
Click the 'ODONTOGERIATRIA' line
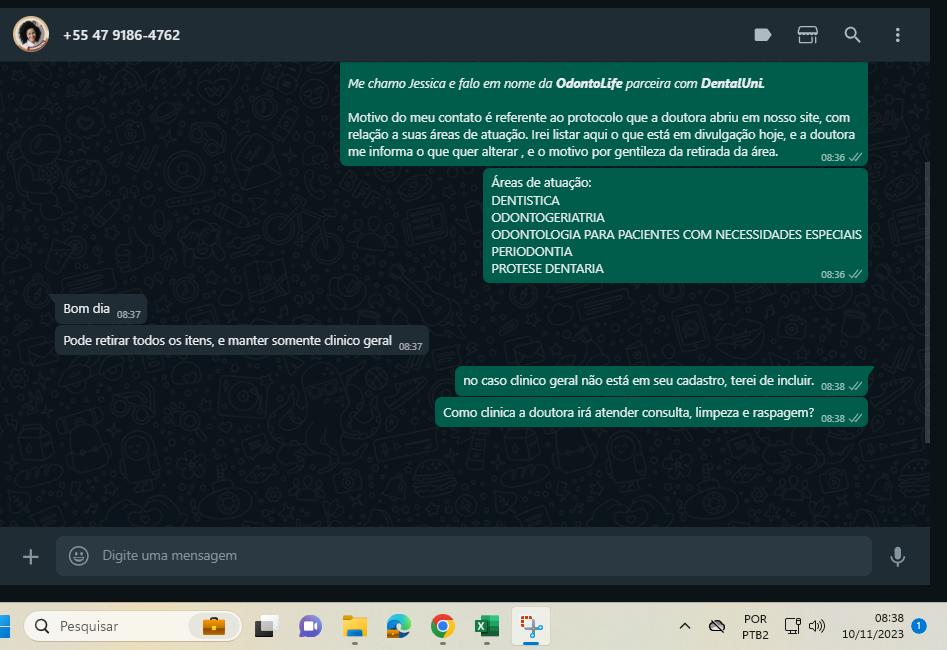[x=548, y=217]
